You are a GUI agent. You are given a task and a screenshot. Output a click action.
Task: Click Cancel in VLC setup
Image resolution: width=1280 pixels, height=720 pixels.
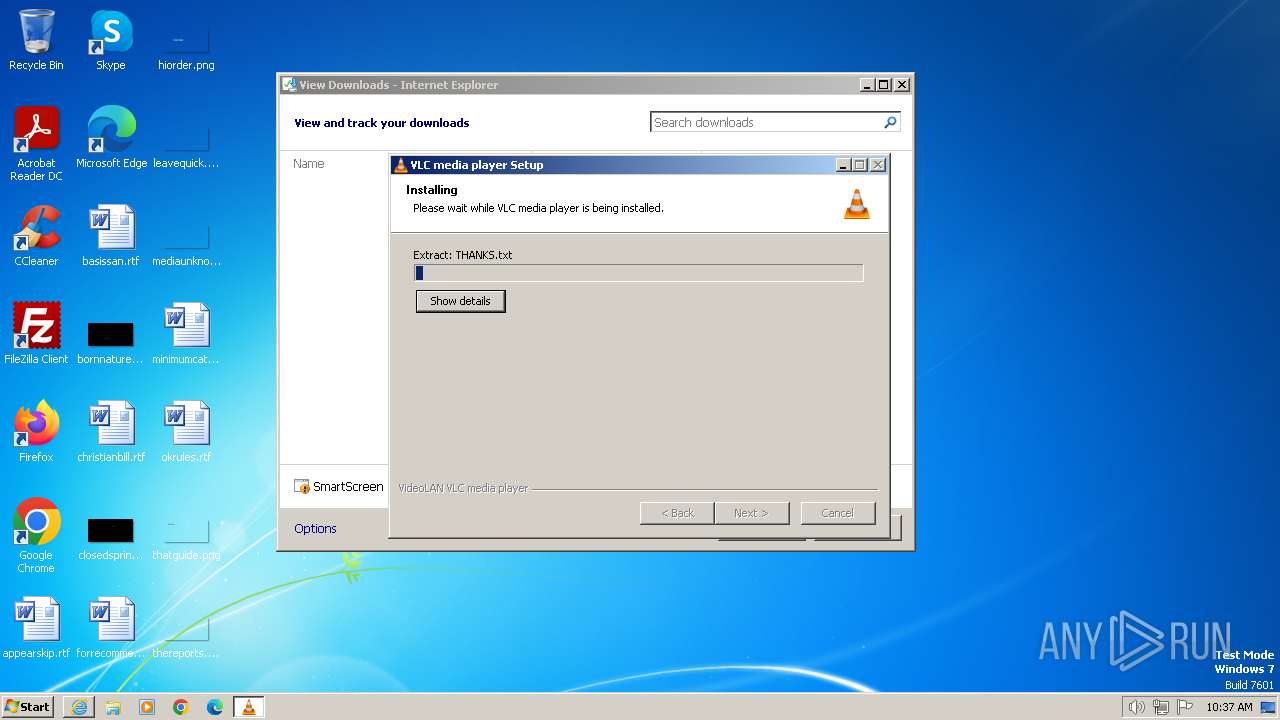click(838, 513)
